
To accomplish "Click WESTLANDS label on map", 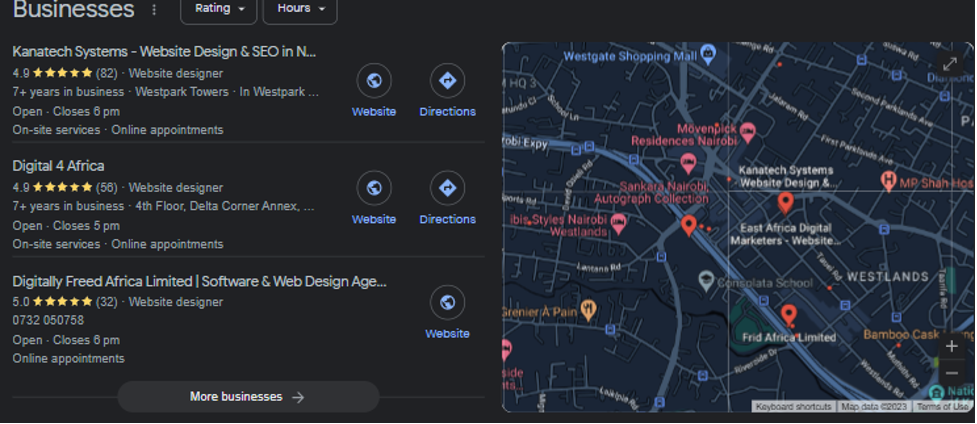I will pos(887,276).
